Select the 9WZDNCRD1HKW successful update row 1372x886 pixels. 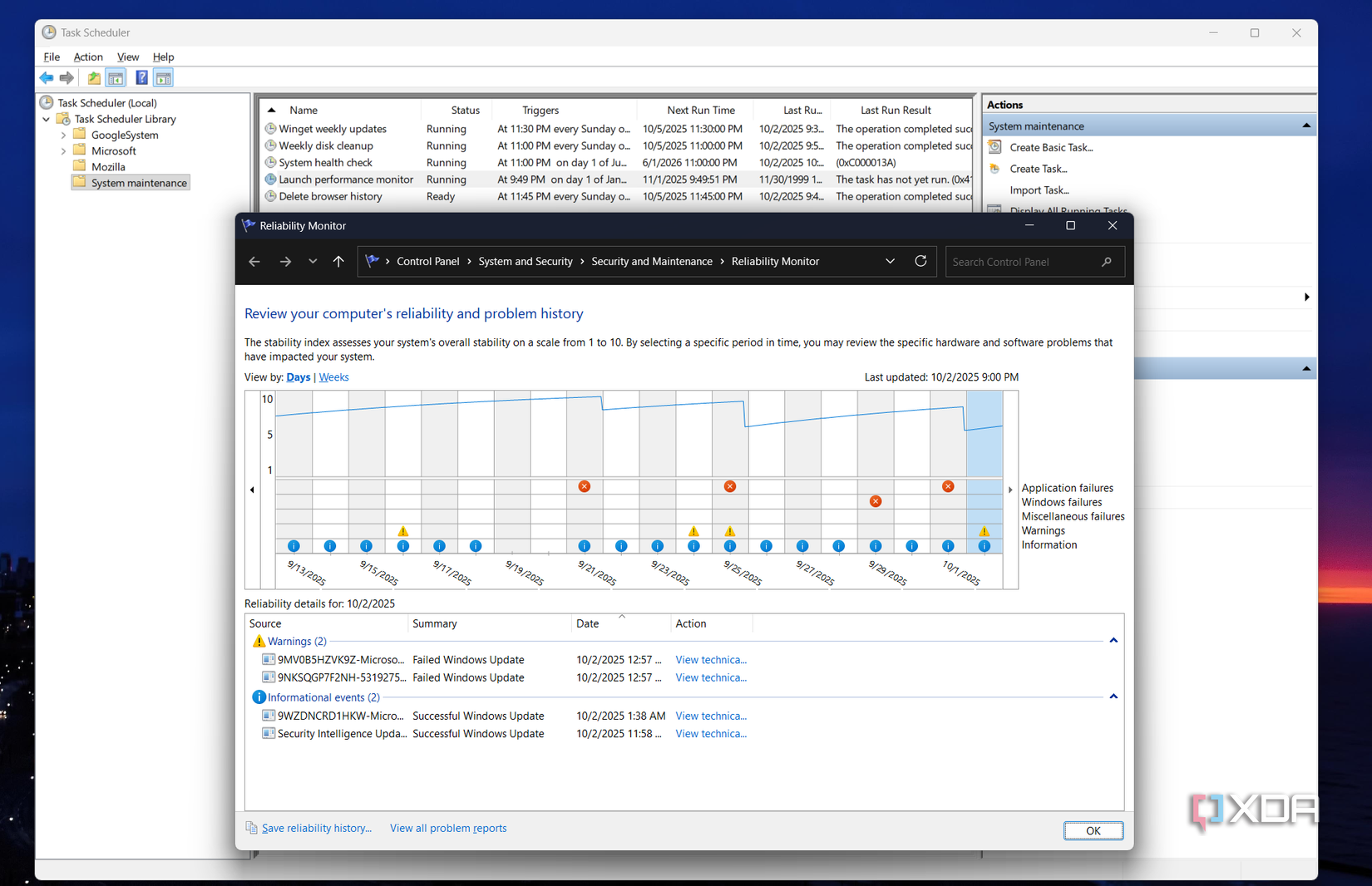point(684,716)
